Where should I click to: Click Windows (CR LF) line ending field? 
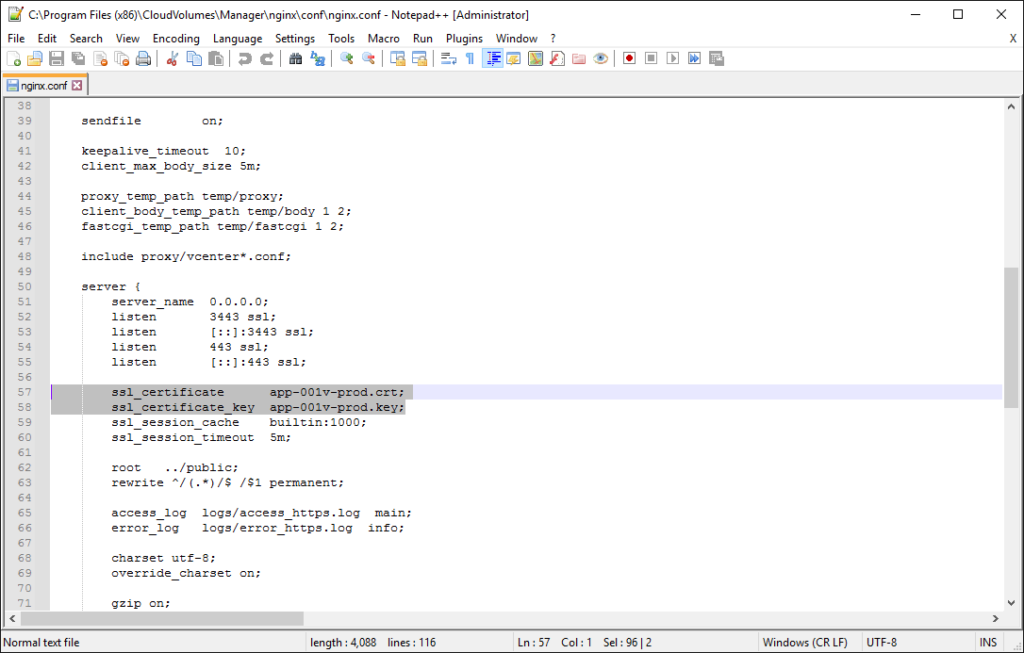point(806,642)
